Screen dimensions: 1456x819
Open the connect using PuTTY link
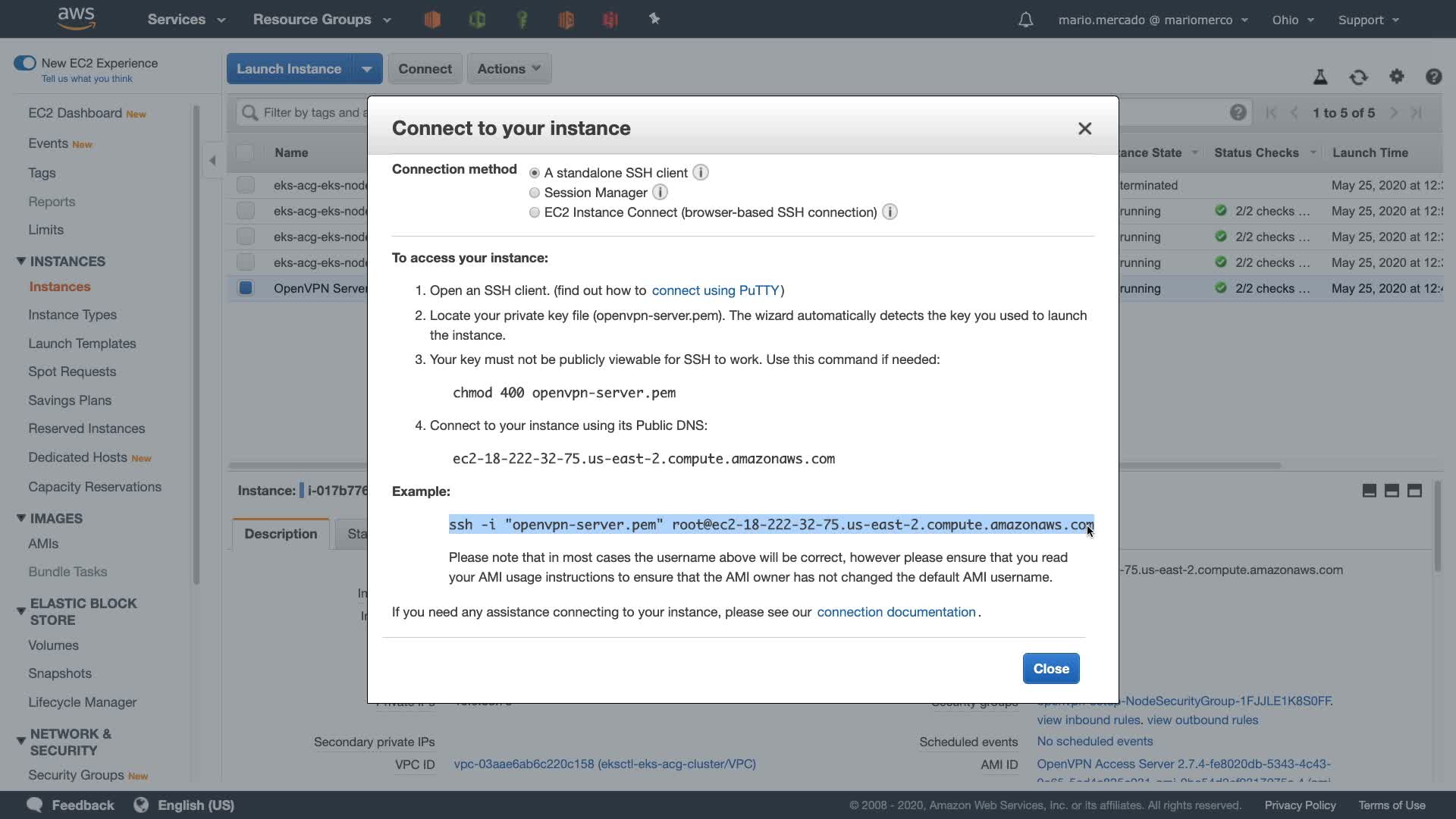pyautogui.click(x=715, y=290)
